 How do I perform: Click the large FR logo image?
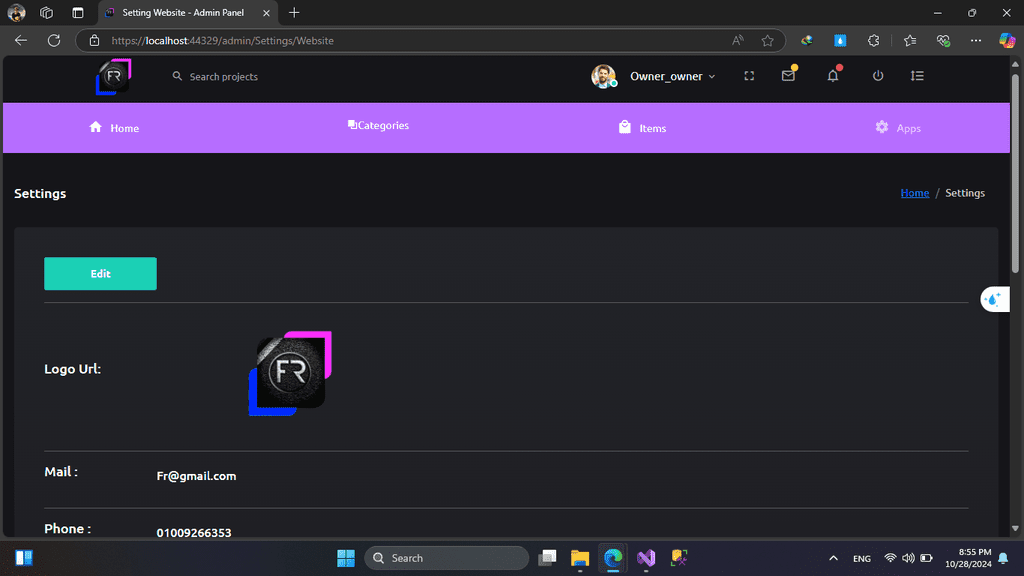click(x=290, y=373)
